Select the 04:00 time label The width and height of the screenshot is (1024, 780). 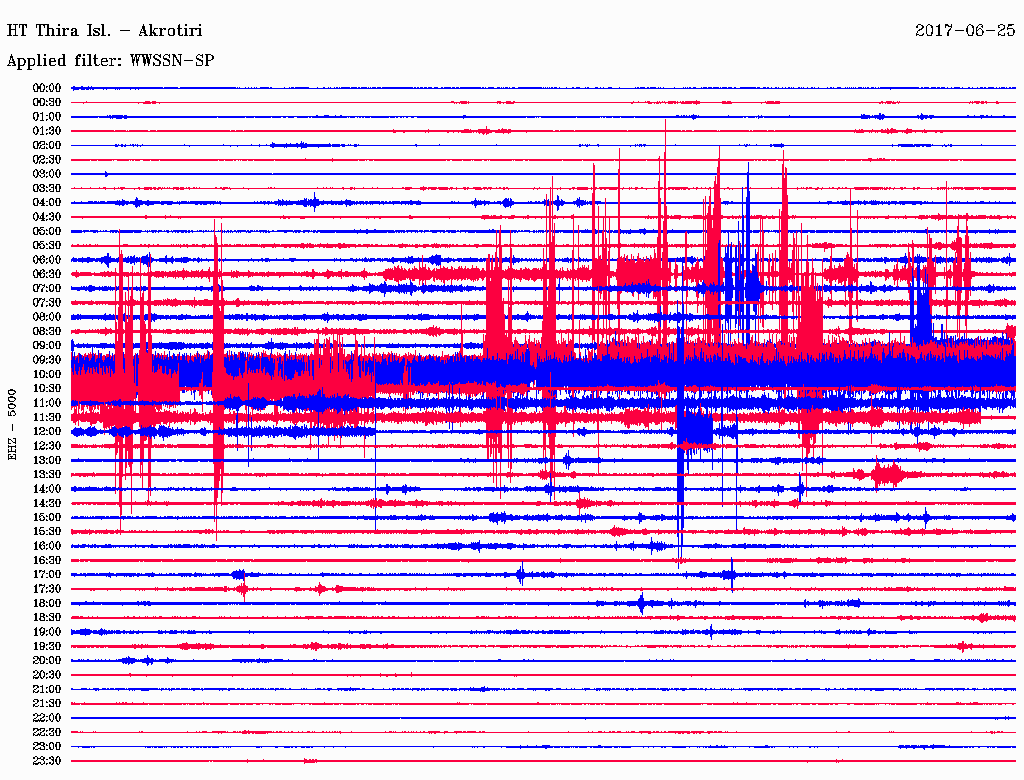46,203
